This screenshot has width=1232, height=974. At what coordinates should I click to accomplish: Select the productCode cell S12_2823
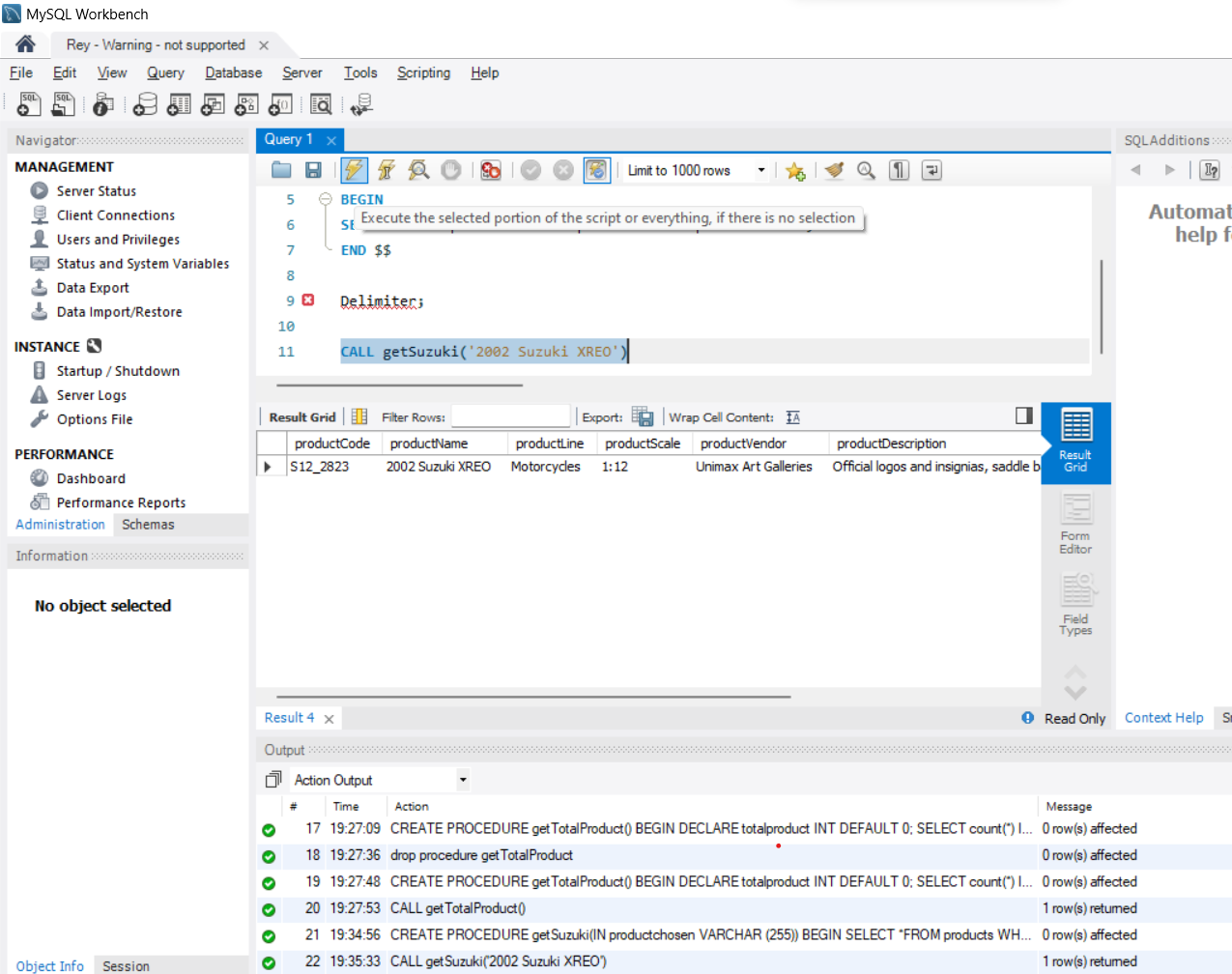333,467
